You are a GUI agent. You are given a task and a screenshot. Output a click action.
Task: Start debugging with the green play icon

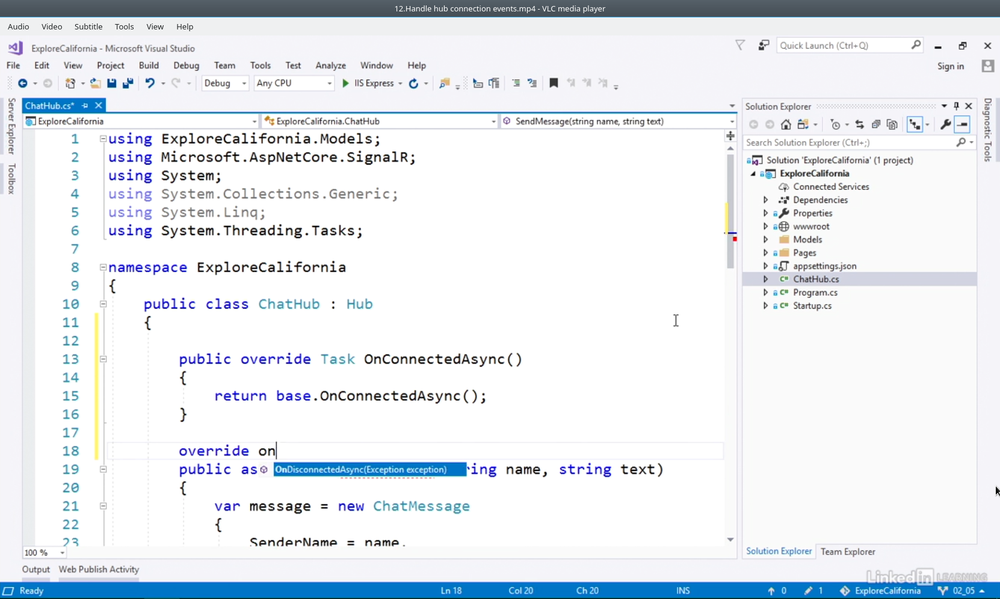pyautogui.click(x=345, y=84)
